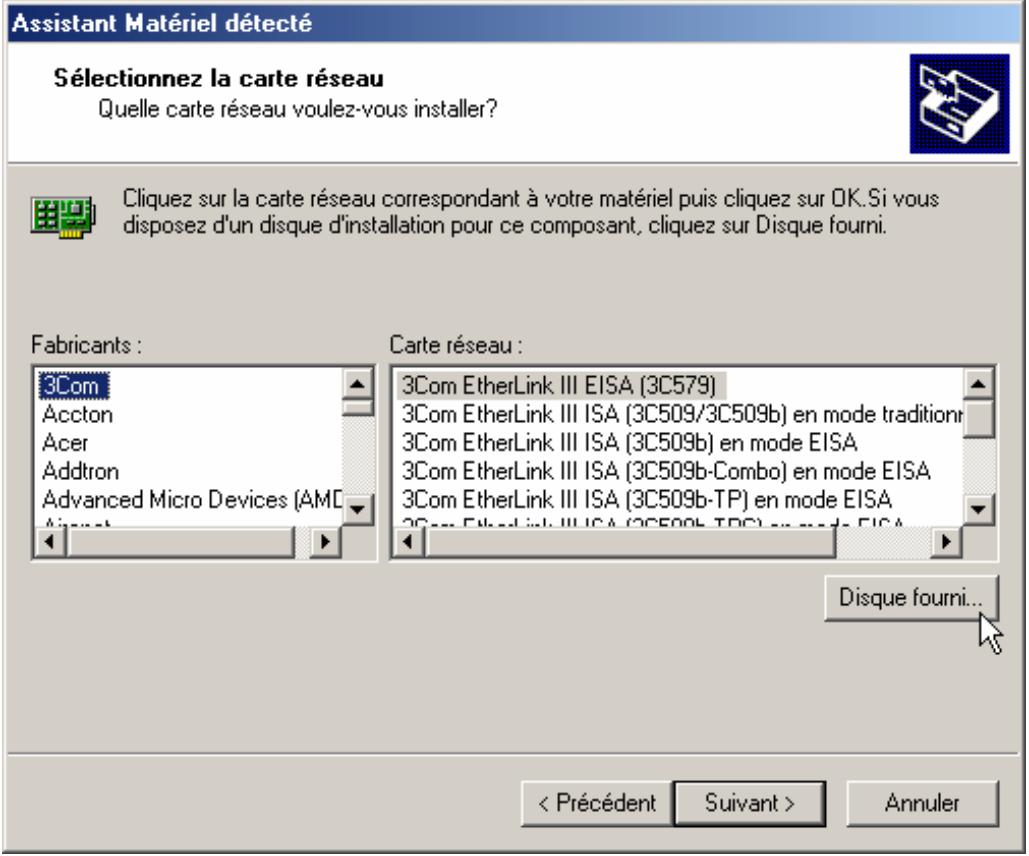
Task: Select 3Com EtherLink III EISA (3C579)
Action: click(560, 385)
